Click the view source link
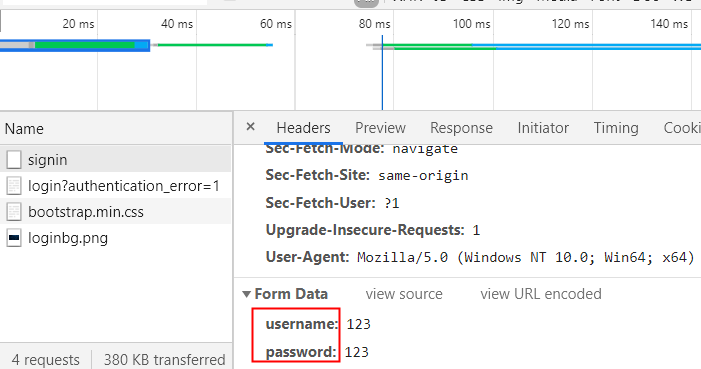The width and height of the screenshot is (701, 369). tap(404, 294)
